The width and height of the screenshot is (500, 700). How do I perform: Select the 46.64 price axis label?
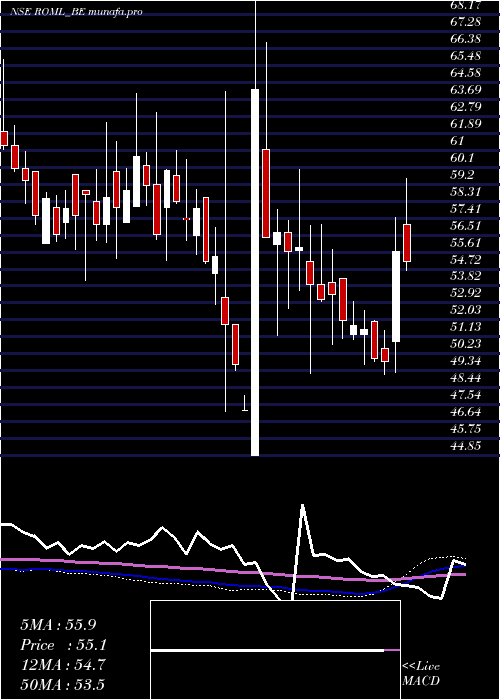466,412
